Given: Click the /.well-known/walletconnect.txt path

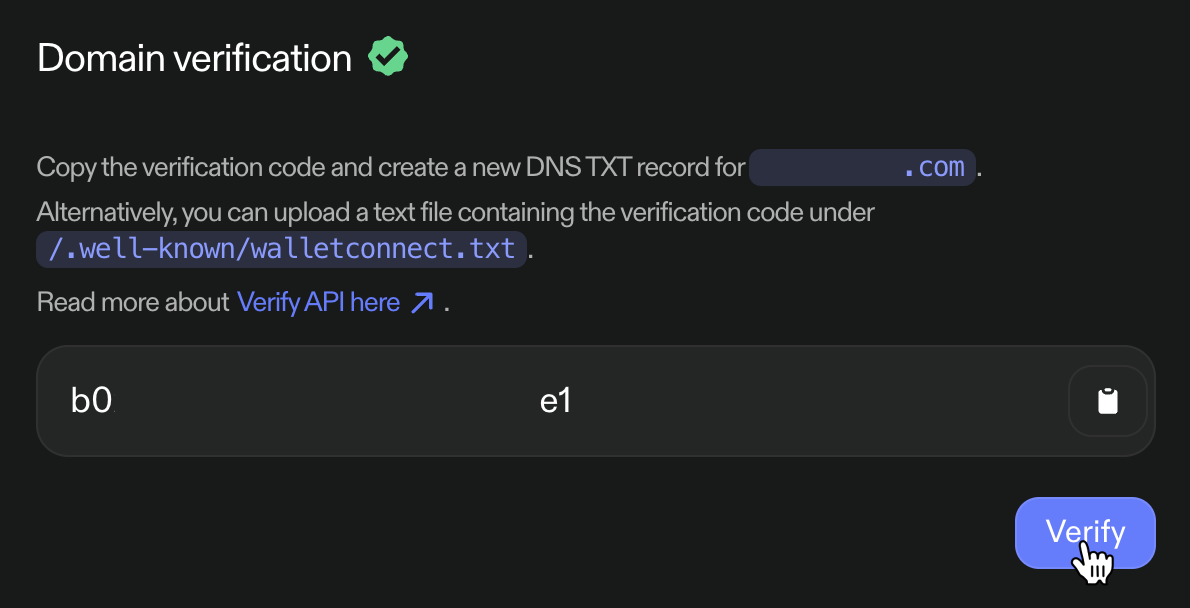Looking at the screenshot, I should 282,248.
